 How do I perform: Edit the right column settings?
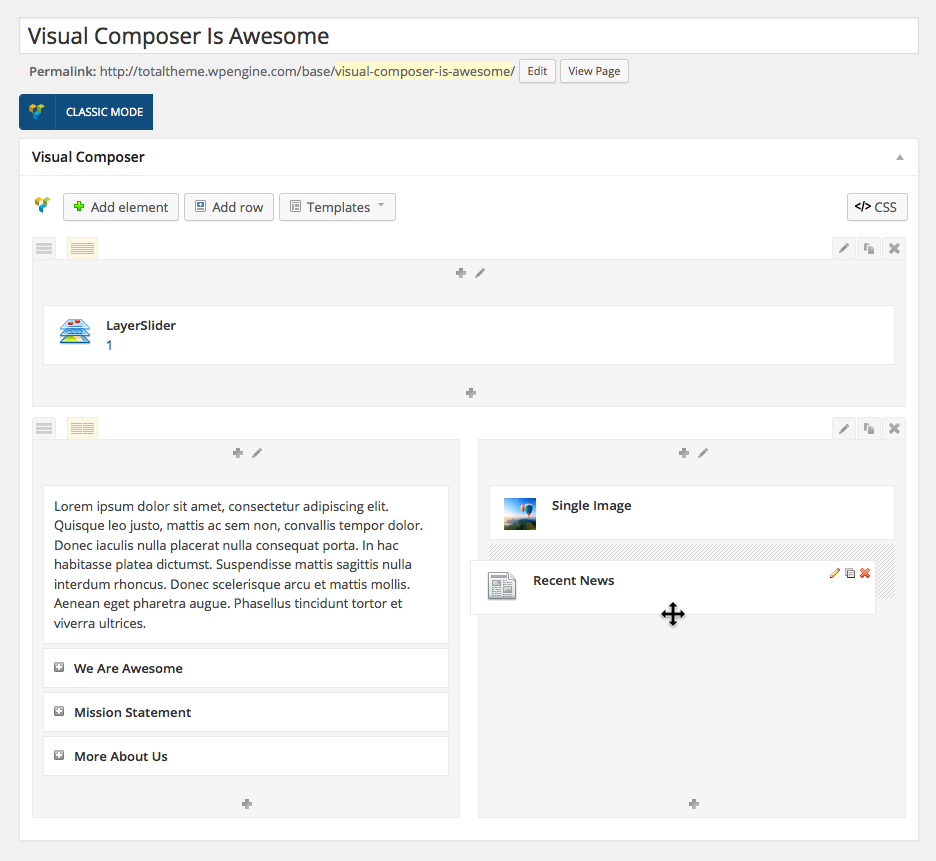(x=703, y=453)
